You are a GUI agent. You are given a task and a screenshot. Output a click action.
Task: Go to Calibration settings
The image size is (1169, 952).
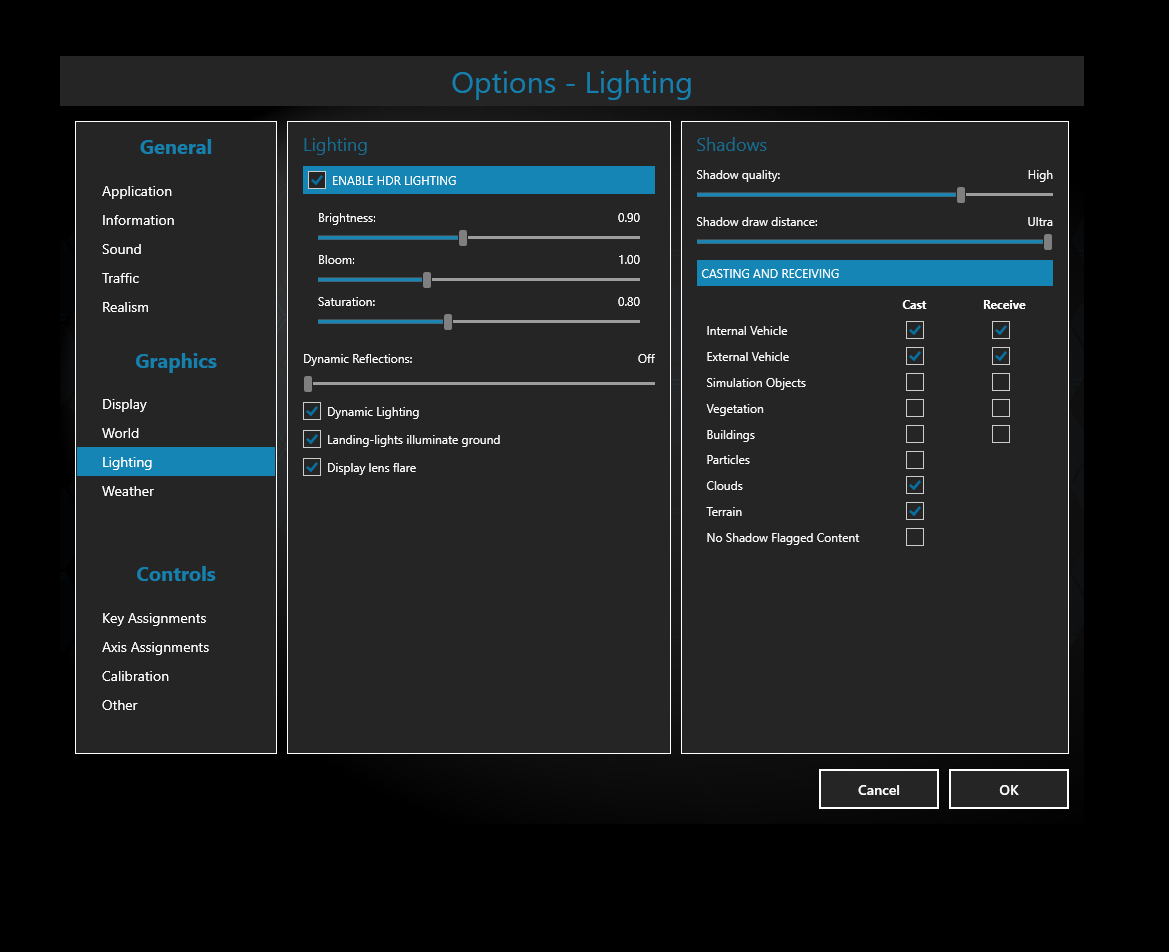tap(135, 677)
